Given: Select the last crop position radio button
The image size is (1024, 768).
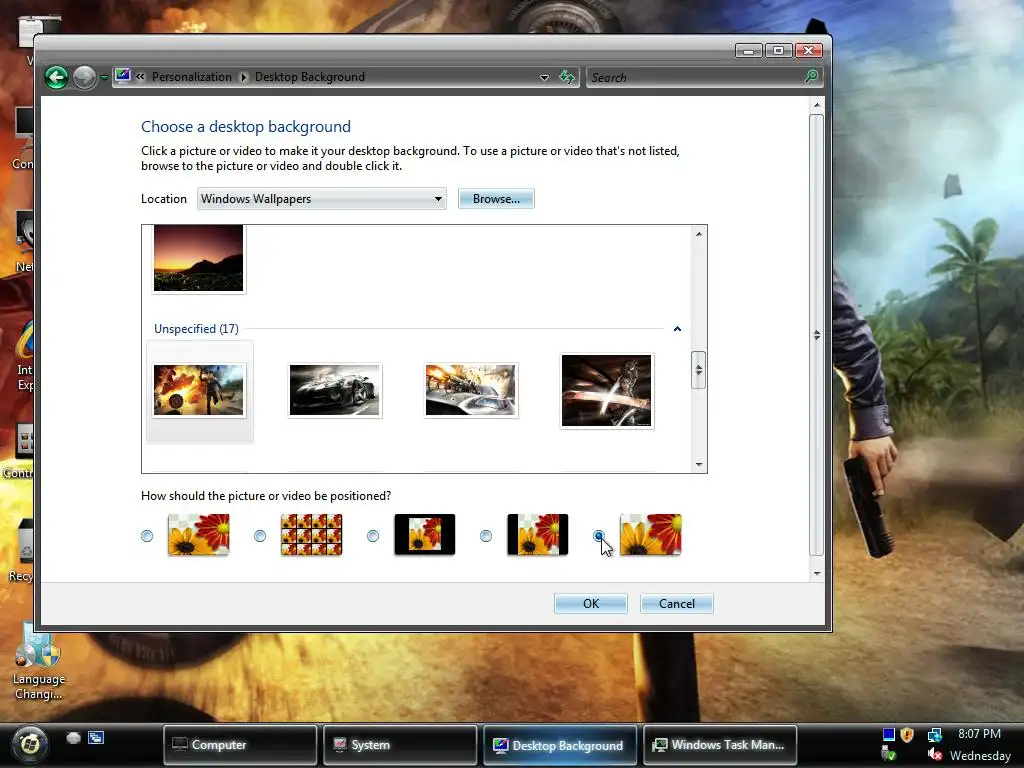Looking at the screenshot, I should pyautogui.click(x=599, y=536).
